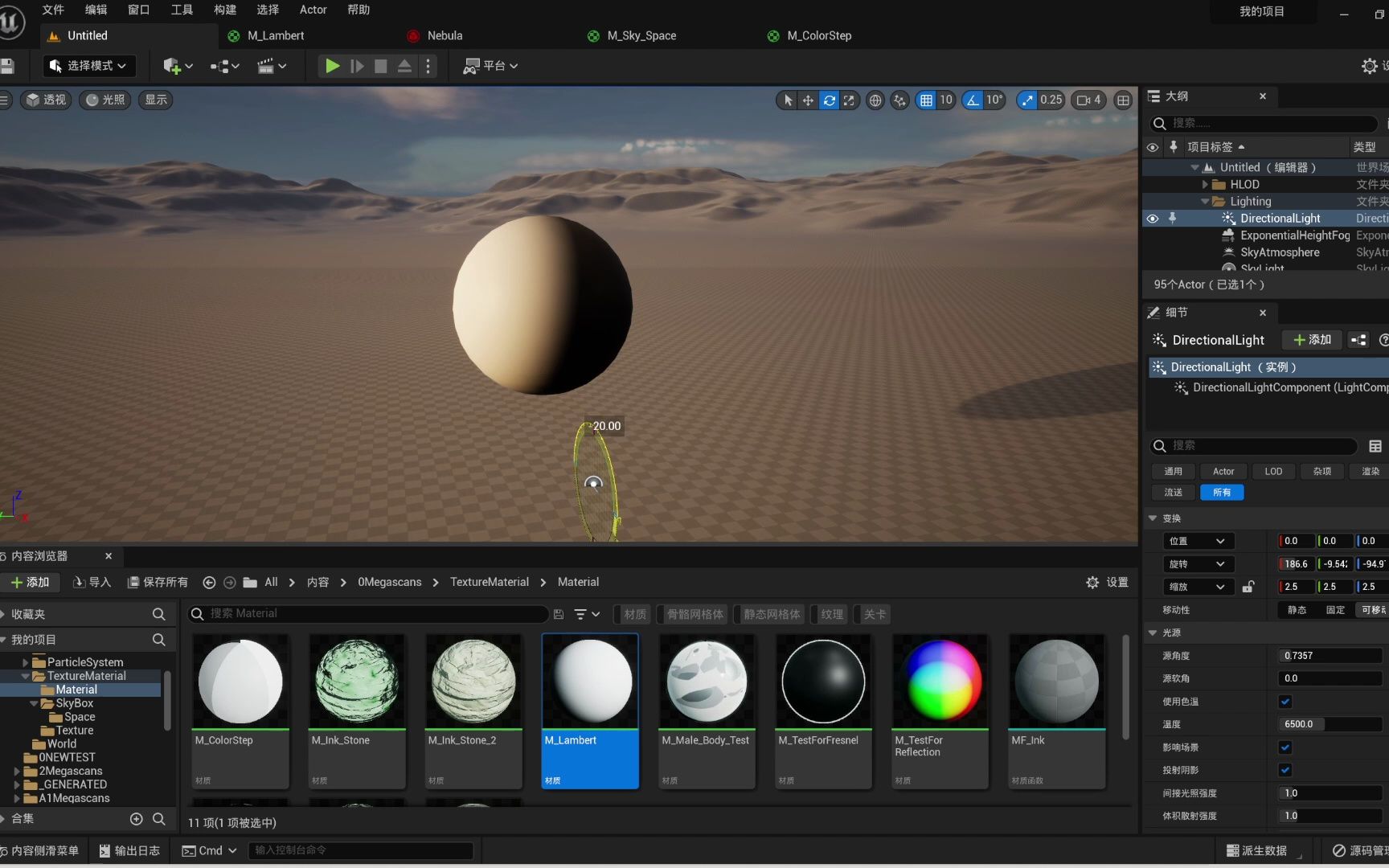This screenshot has width=1389, height=868.
Task: Click the 保存所有 button
Action: [158, 582]
